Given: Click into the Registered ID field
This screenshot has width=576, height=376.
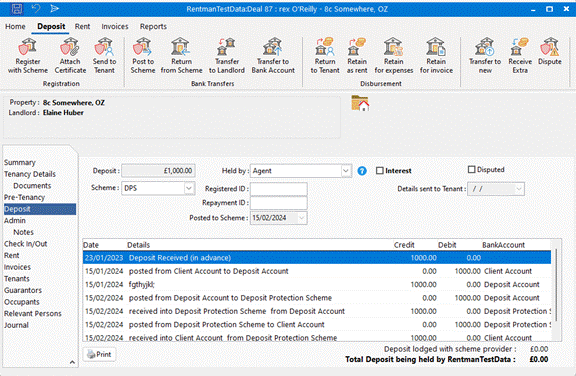Looking at the screenshot, I should 279,189.
